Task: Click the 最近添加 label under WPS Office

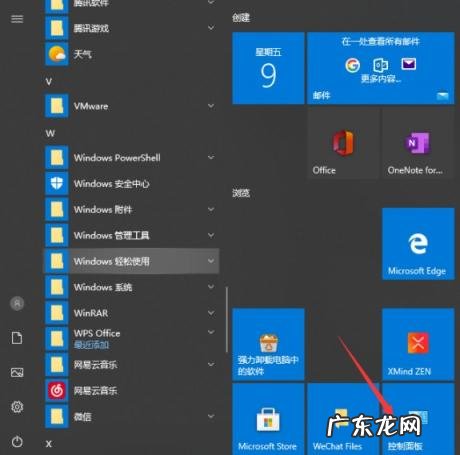Action: (x=91, y=345)
